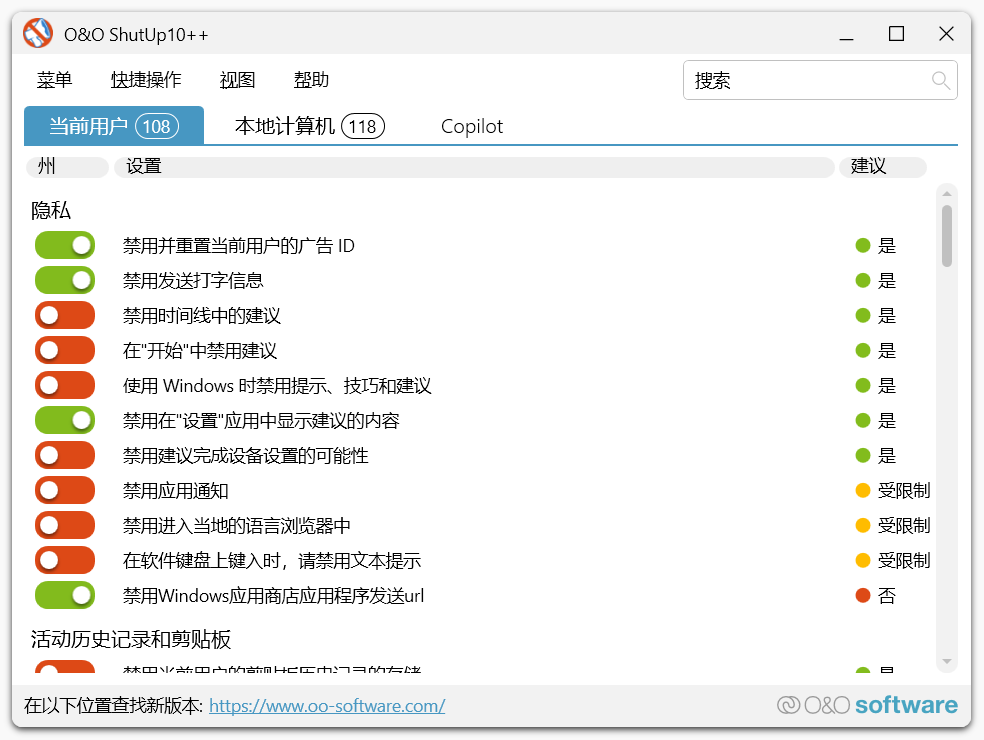Turn off 禁用Windows应用商店应用程序发送url switch
Image resolution: width=984 pixels, height=740 pixels.
tap(65, 595)
